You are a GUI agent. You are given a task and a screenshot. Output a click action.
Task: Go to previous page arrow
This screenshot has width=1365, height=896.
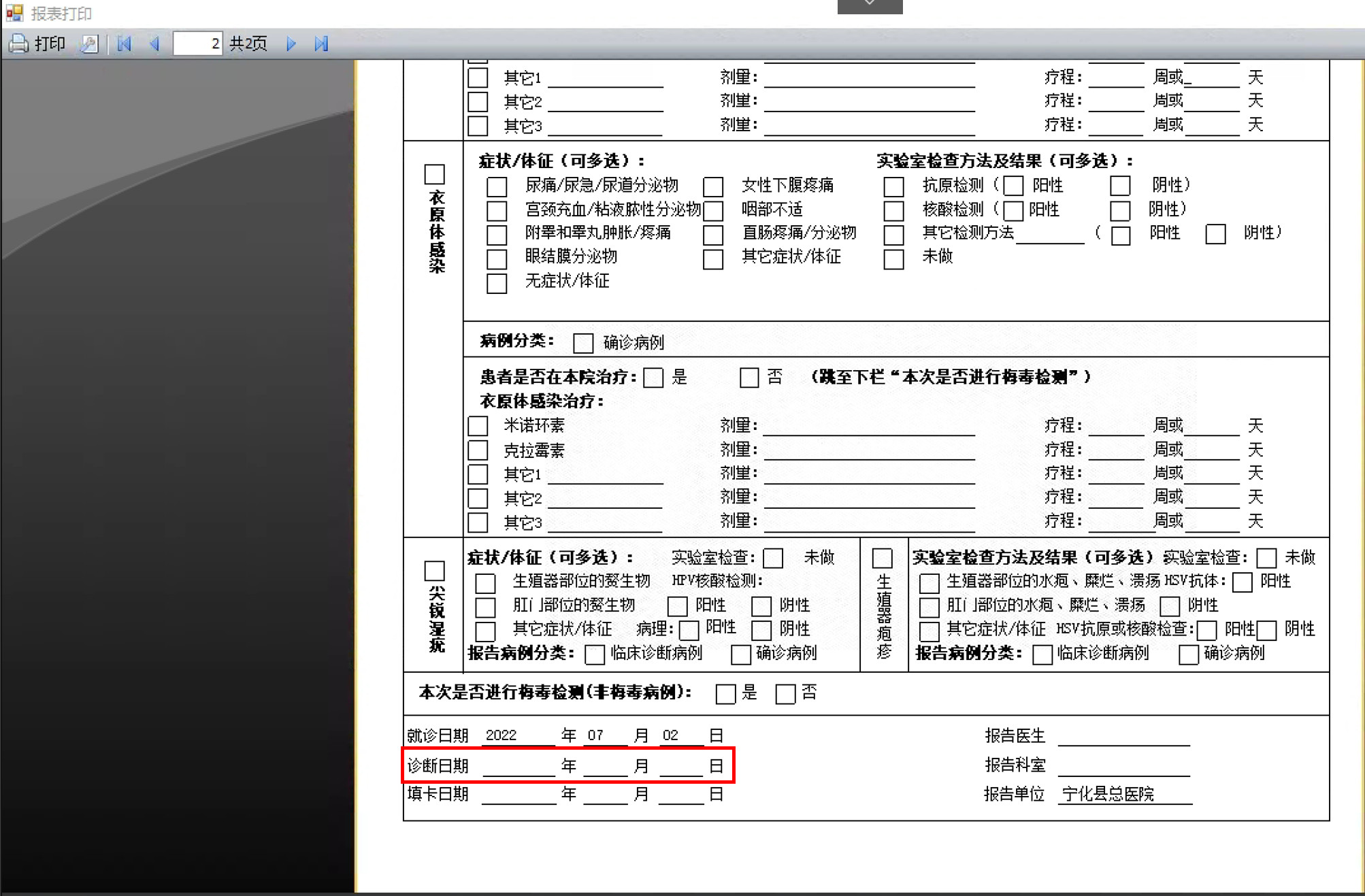tap(154, 44)
